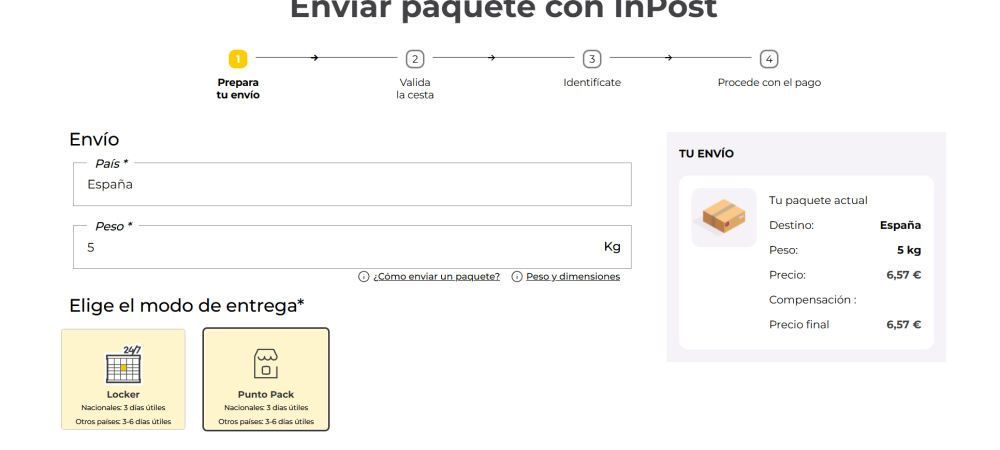Click the Punto Pack shop icon
Screen dimensions: 1000x450
coord(266,364)
